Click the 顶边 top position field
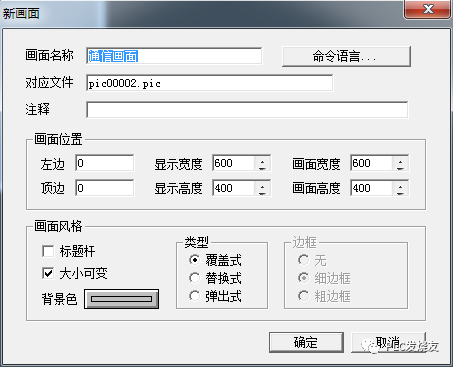453x367 pixels. click(105, 188)
